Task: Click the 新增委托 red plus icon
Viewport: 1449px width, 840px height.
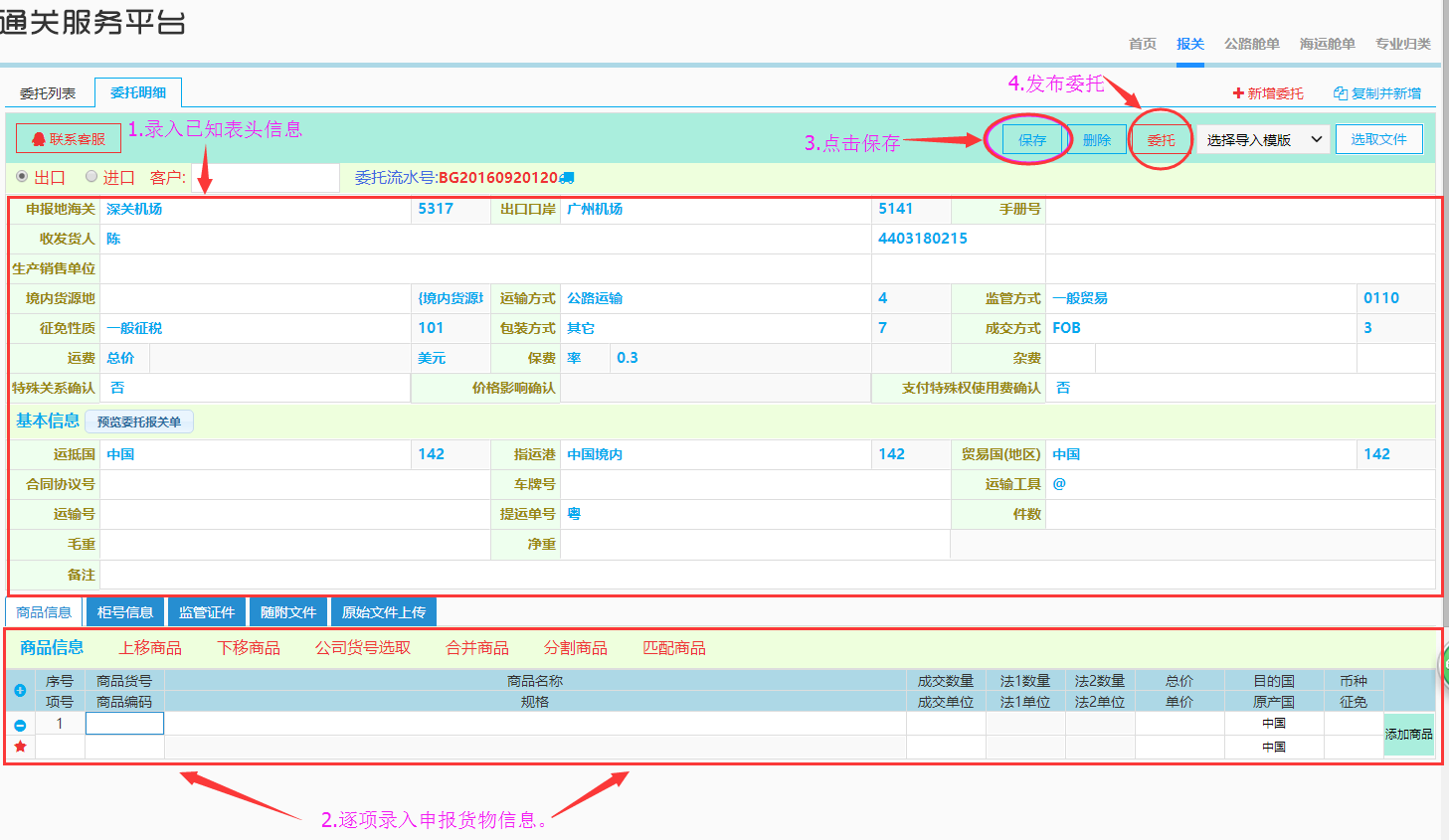Action: [x=1238, y=93]
